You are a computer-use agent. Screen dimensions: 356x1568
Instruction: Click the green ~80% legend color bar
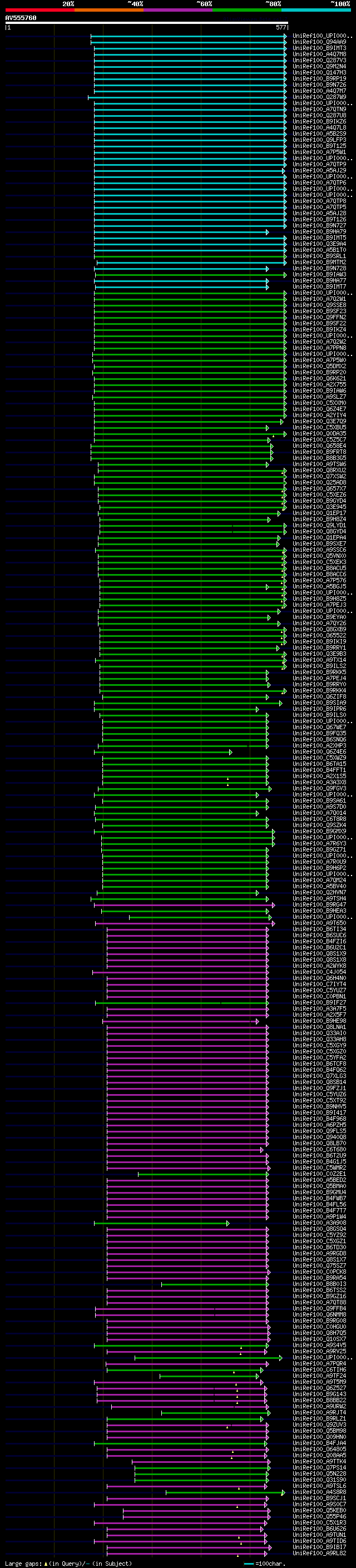click(247, 10)
